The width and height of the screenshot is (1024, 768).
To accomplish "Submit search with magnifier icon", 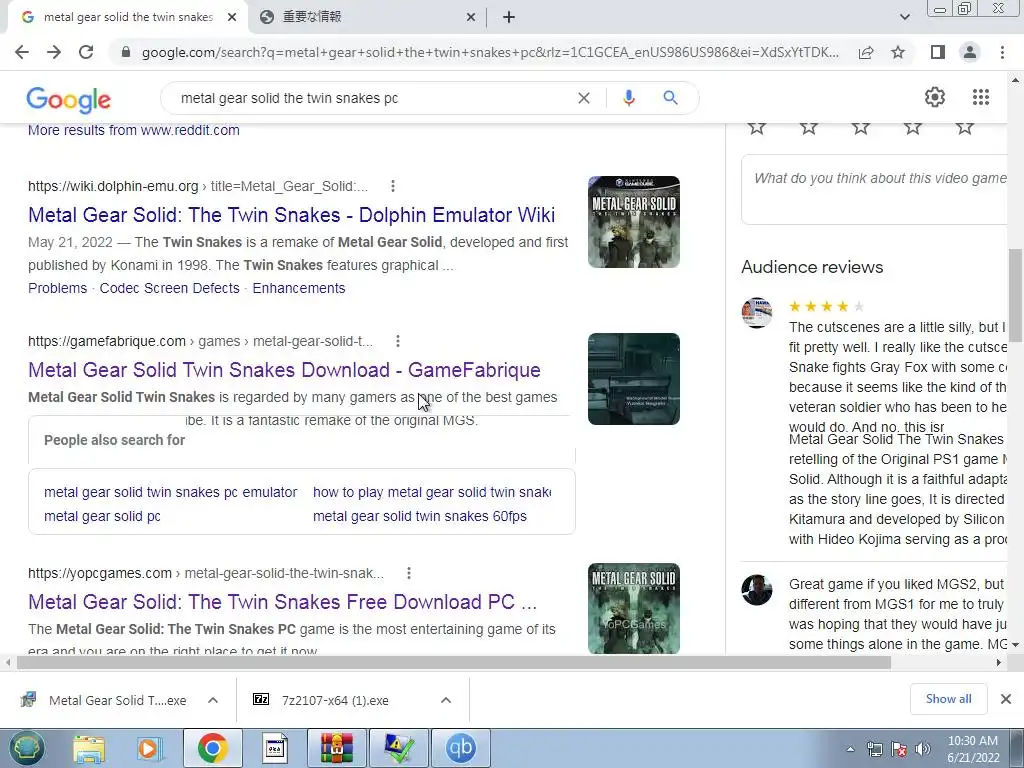I will click(670, 98).
